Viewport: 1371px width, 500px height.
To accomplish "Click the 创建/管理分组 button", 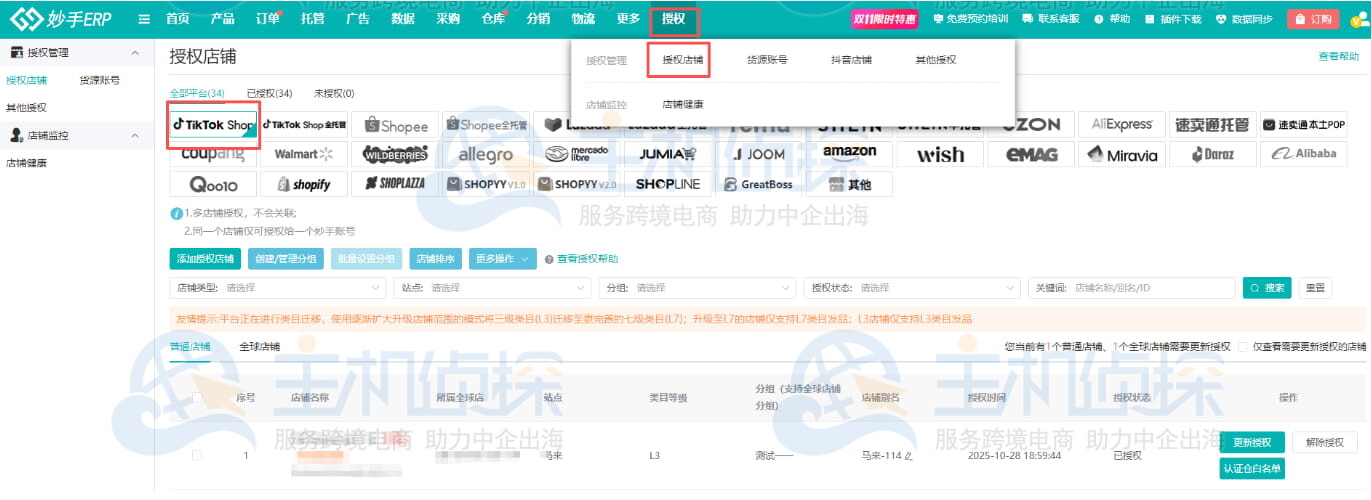I will [285, 259].
